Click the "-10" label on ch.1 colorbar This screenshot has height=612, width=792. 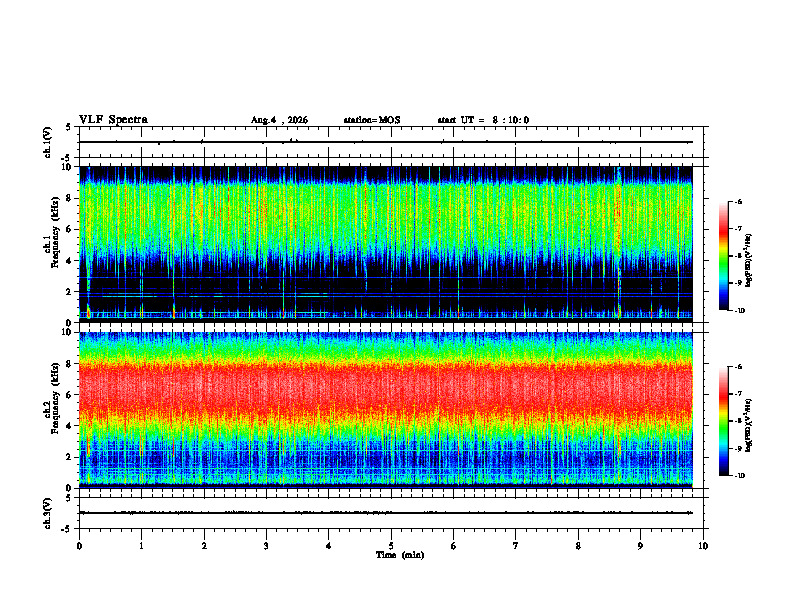point(739,311)
